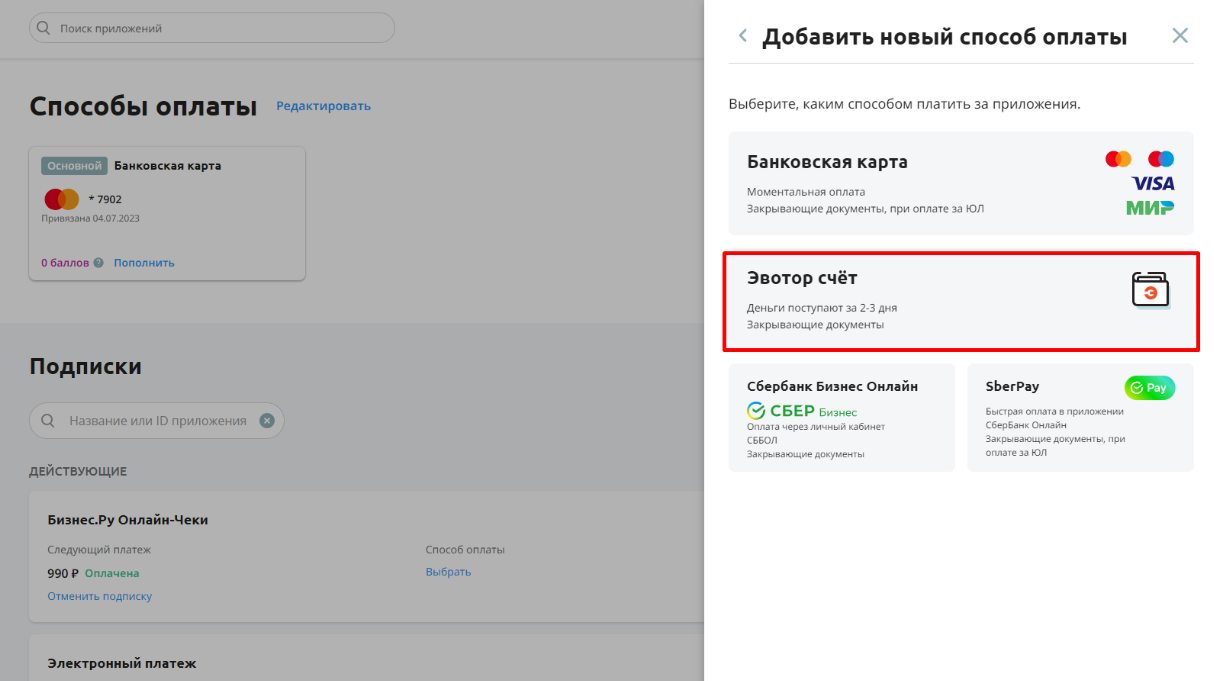Viewport: 1214px width, 681px height.
Task: Clear the subscription search with the X icon
Action: (267, 421)
